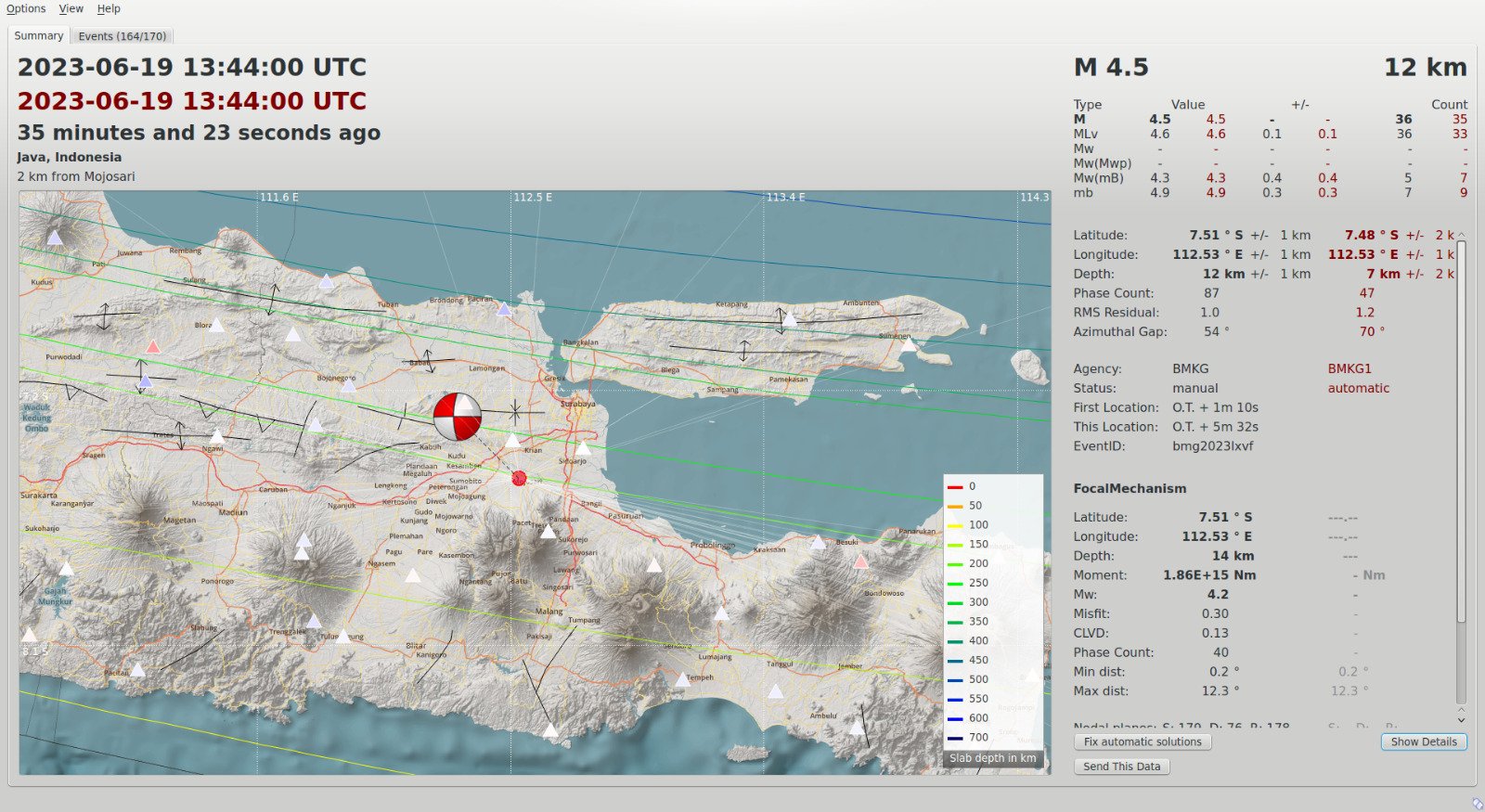Click the white station triangle near Sumenep
Viewport: 1485px width, 812px height.
[910, 344]
